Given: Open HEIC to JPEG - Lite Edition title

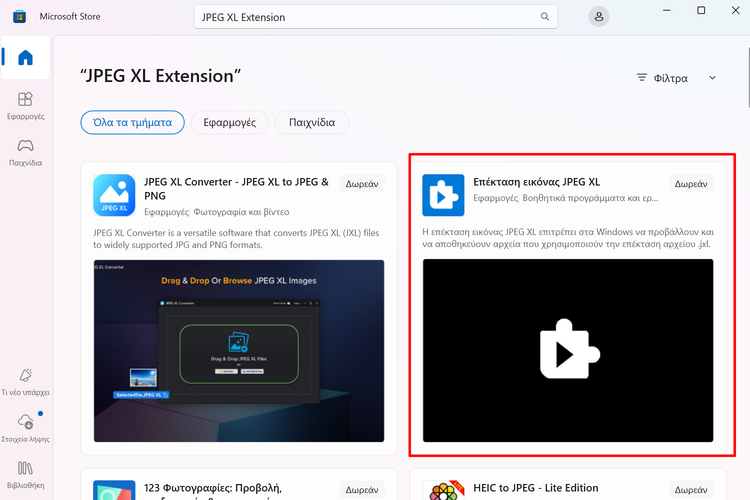Looking at the screenshot, I should pos(536,488).
